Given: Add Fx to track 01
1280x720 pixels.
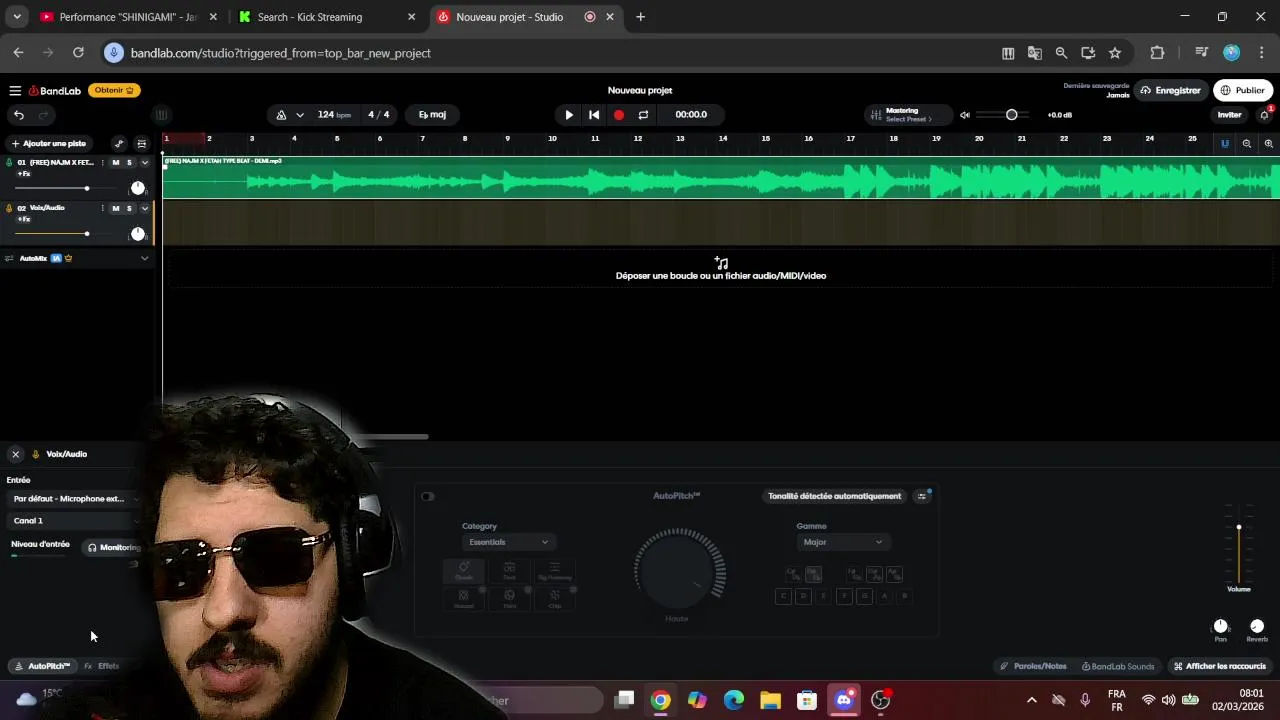Looking at the screenshot, I should pos(24,174).
